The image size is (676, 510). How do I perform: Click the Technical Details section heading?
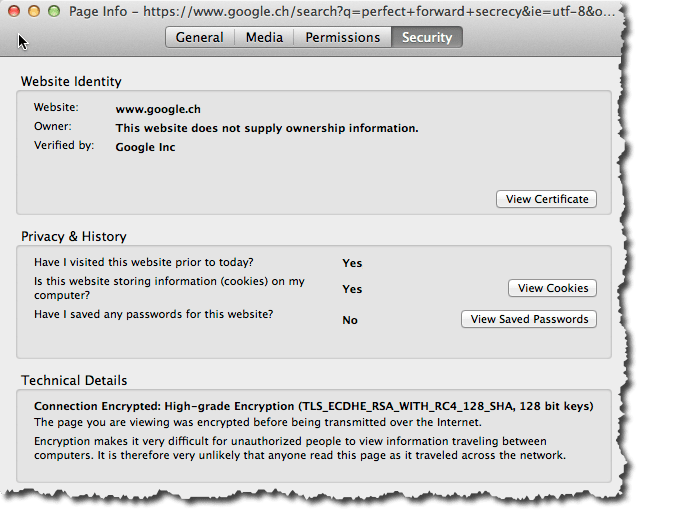74,381
